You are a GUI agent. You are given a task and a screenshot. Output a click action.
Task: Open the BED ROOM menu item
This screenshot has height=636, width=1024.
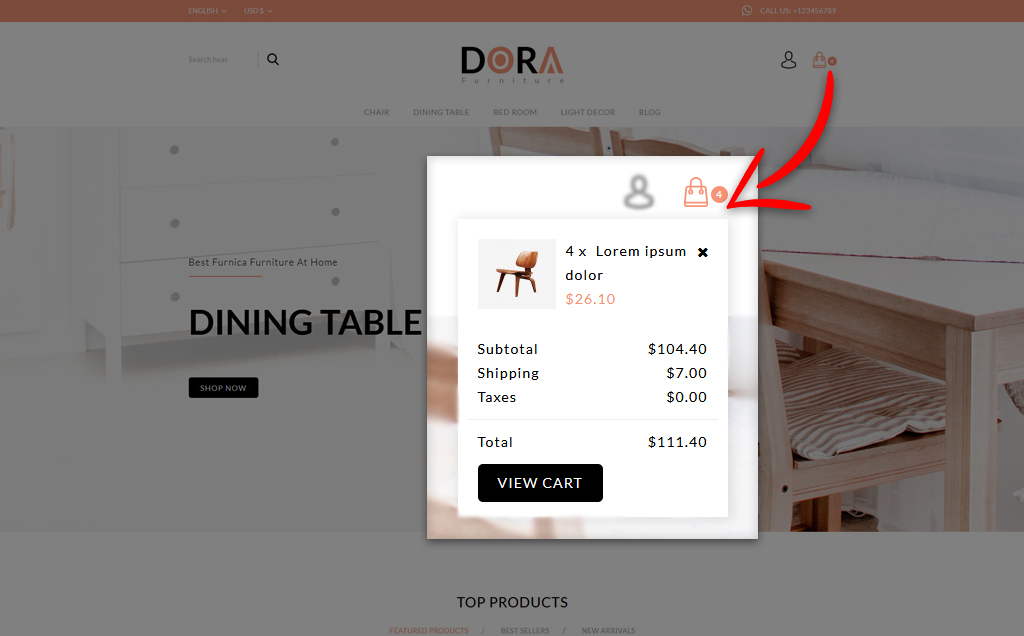[515, 112]
